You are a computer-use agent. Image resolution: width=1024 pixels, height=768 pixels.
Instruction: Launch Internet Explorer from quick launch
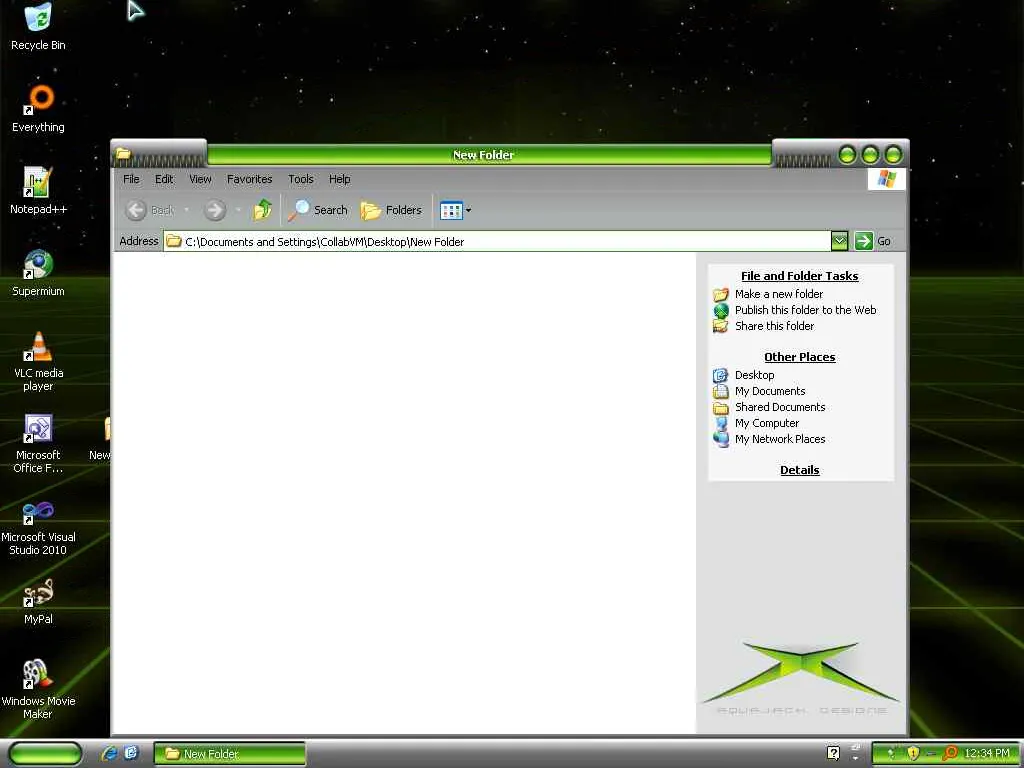tap(109, 754)
